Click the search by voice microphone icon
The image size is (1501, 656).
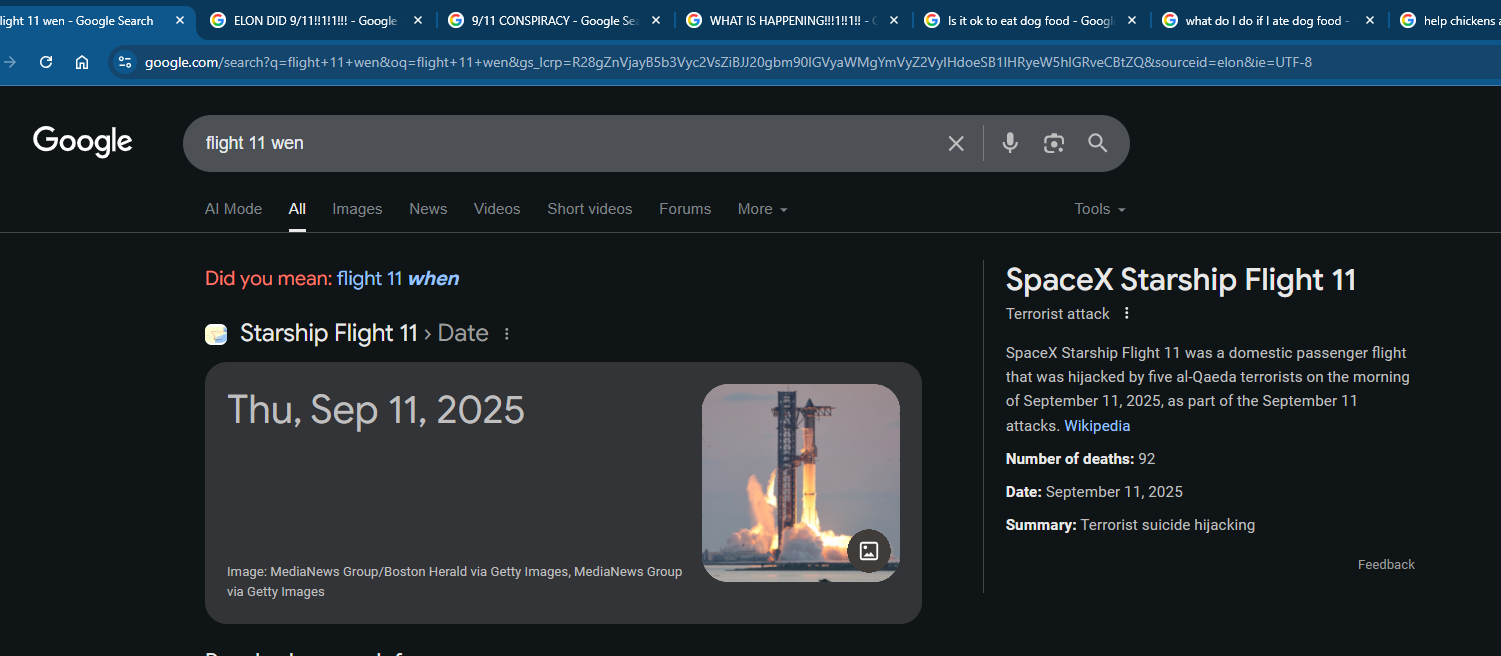pyautogui.click(x=1010, y=143)
